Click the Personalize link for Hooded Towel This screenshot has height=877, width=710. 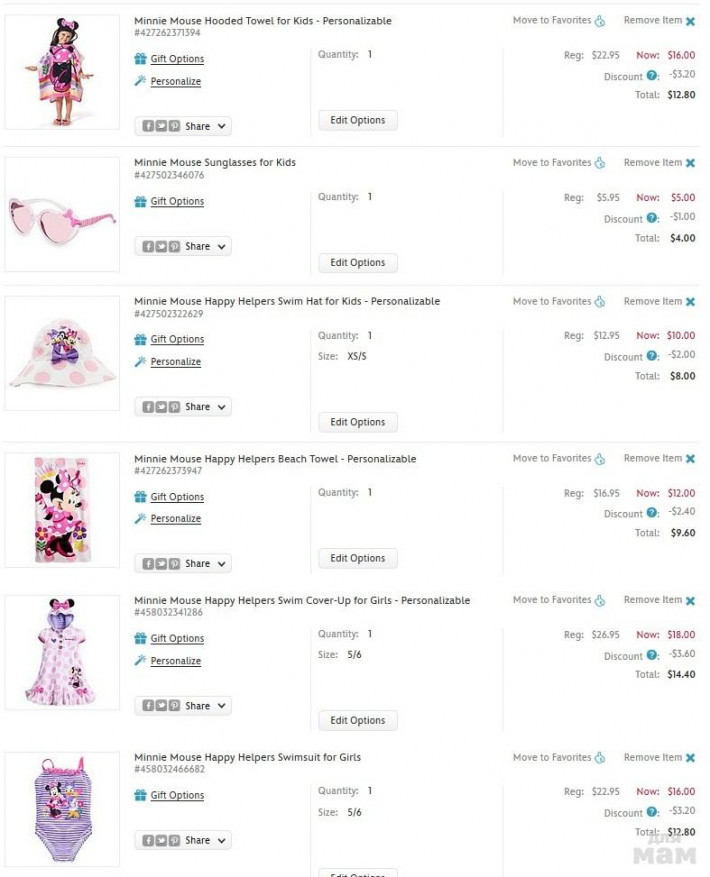(175, 82)
